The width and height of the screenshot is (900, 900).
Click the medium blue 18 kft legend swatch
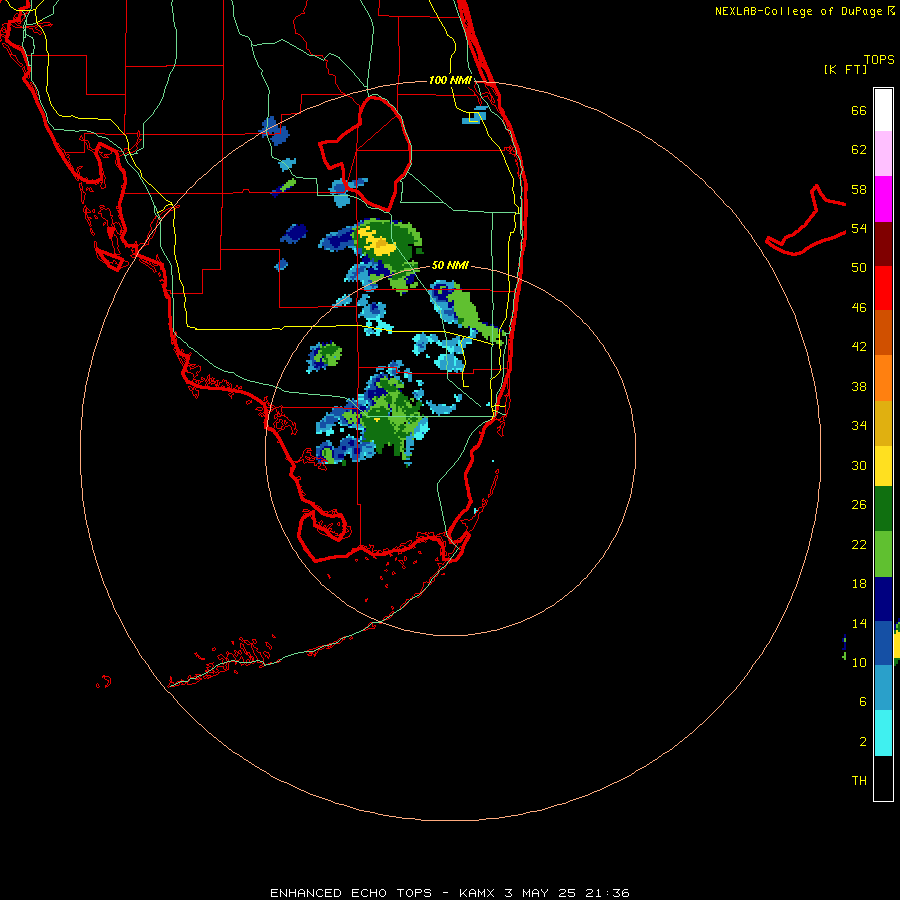(883, 643)
